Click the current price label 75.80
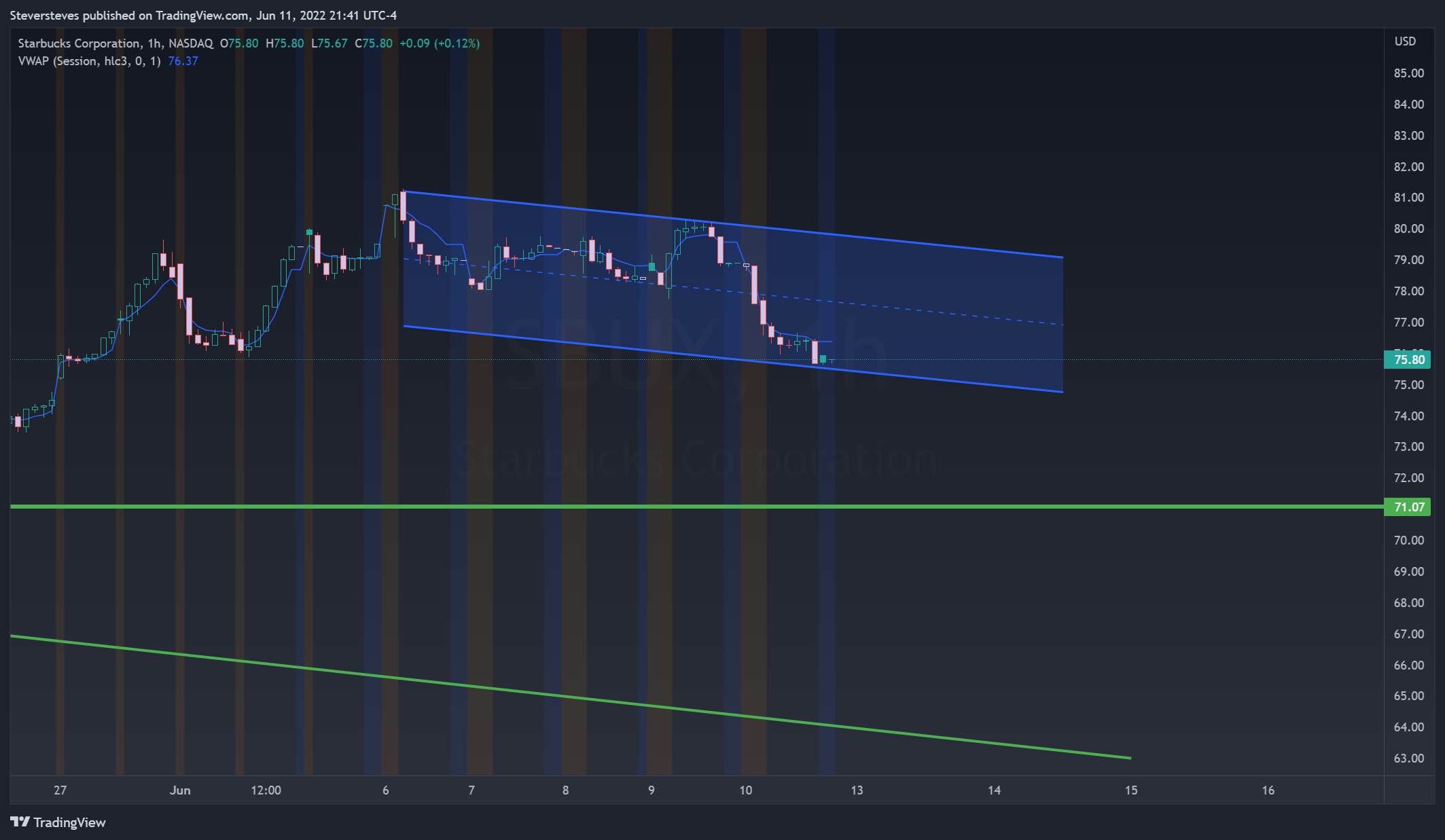The width and height of the screenshot is (1445, 840). click(x=1408, y=359)
